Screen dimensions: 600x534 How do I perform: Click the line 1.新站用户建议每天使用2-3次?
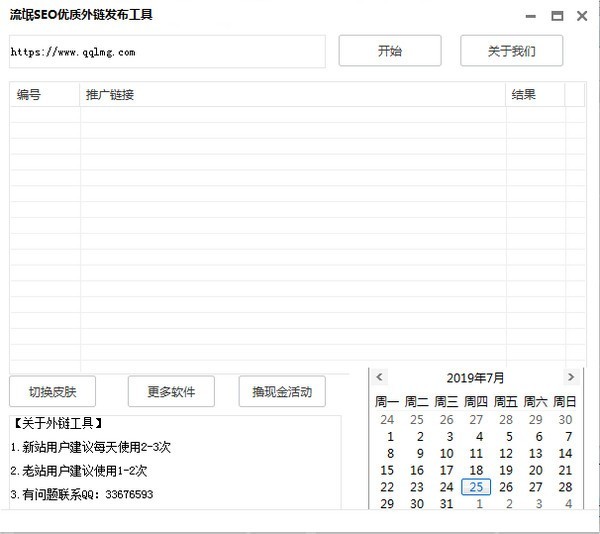click(91, 447)
